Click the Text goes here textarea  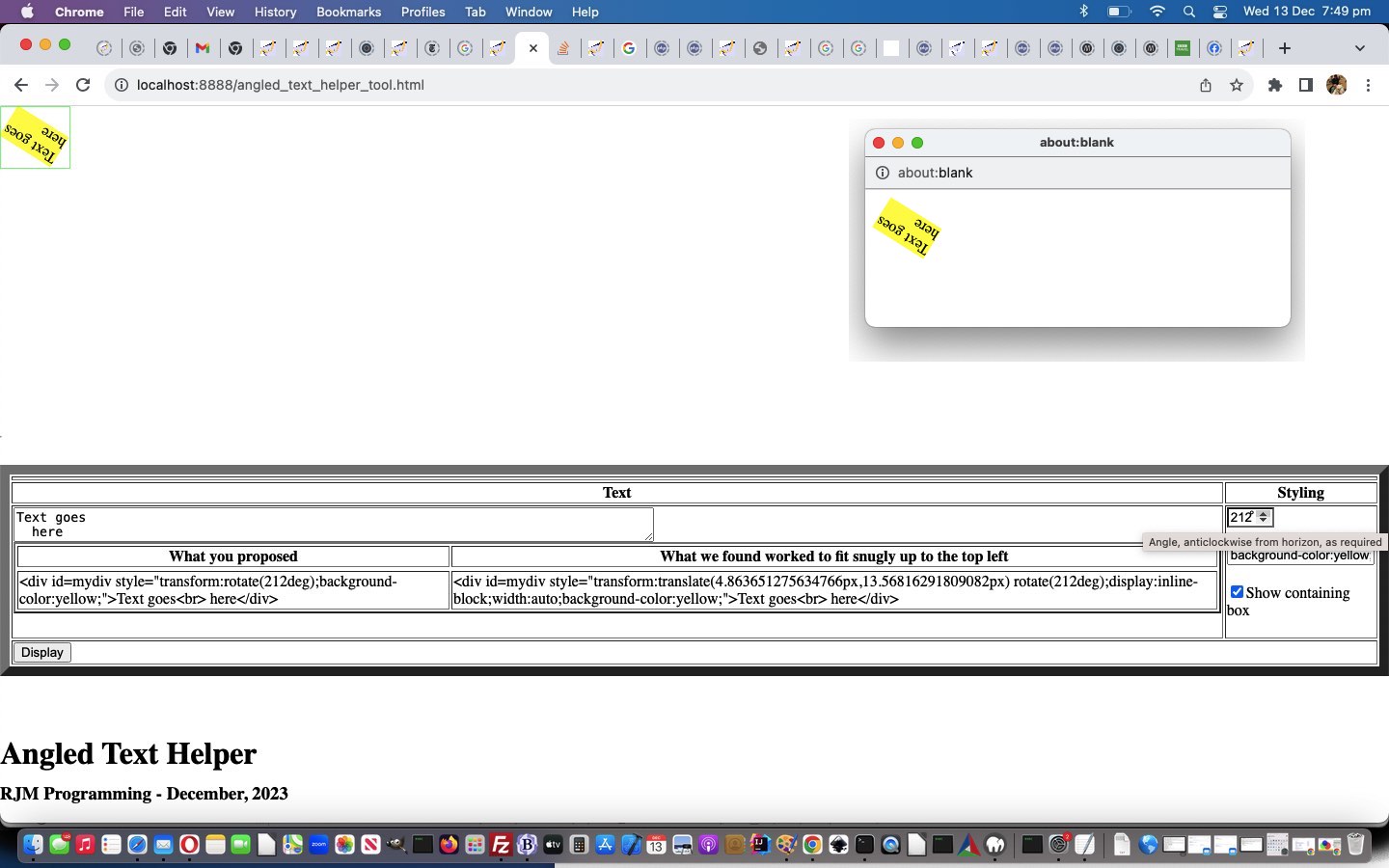coord(334,525)
